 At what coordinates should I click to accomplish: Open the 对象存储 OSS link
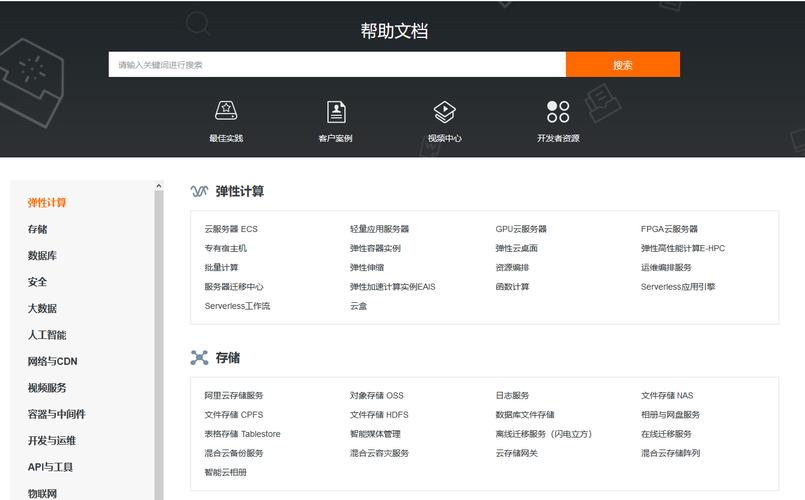pos(377,396)
